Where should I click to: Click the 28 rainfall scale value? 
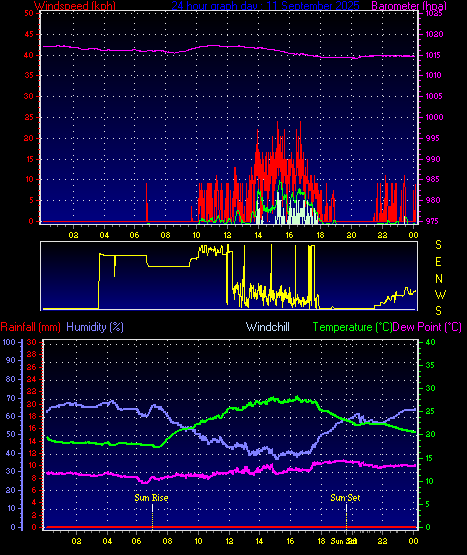point(32,354)
